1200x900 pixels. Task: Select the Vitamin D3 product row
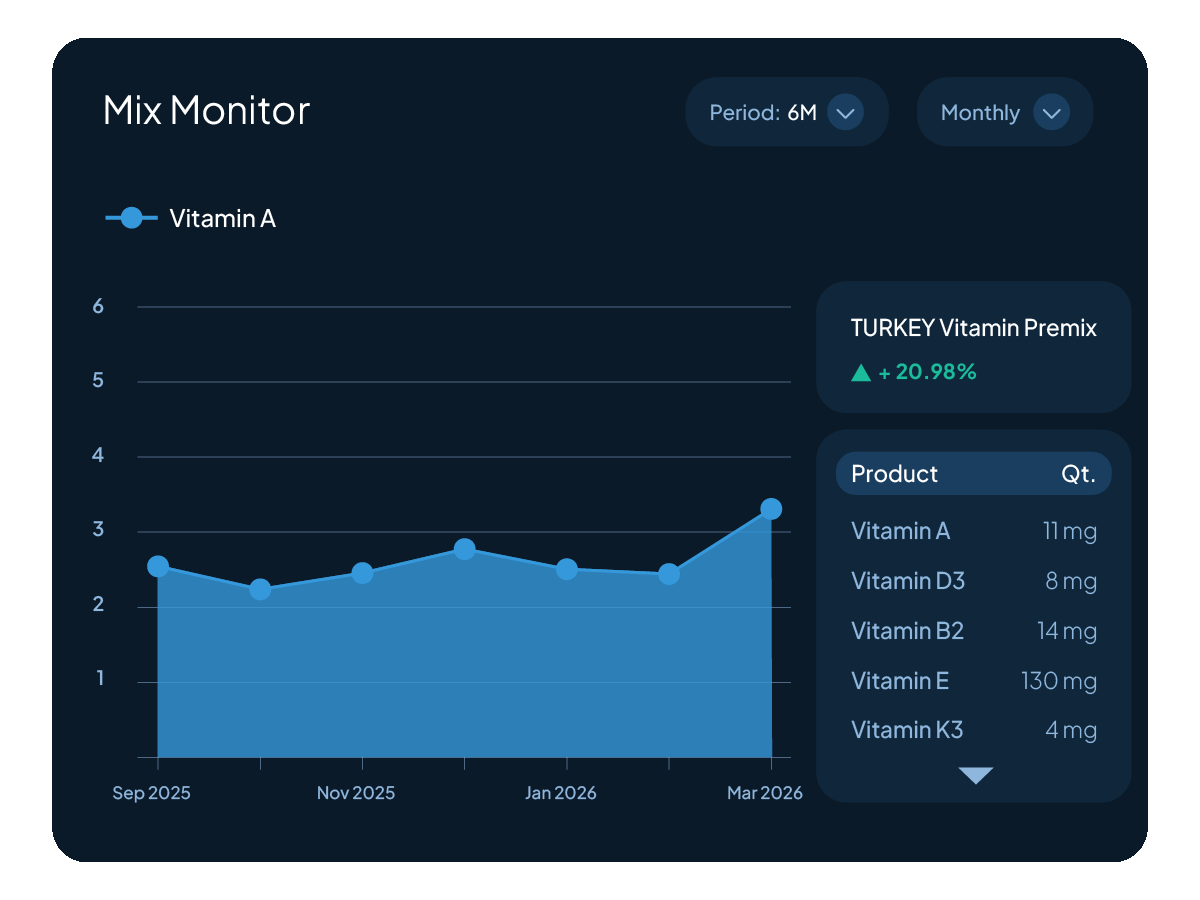973,581
